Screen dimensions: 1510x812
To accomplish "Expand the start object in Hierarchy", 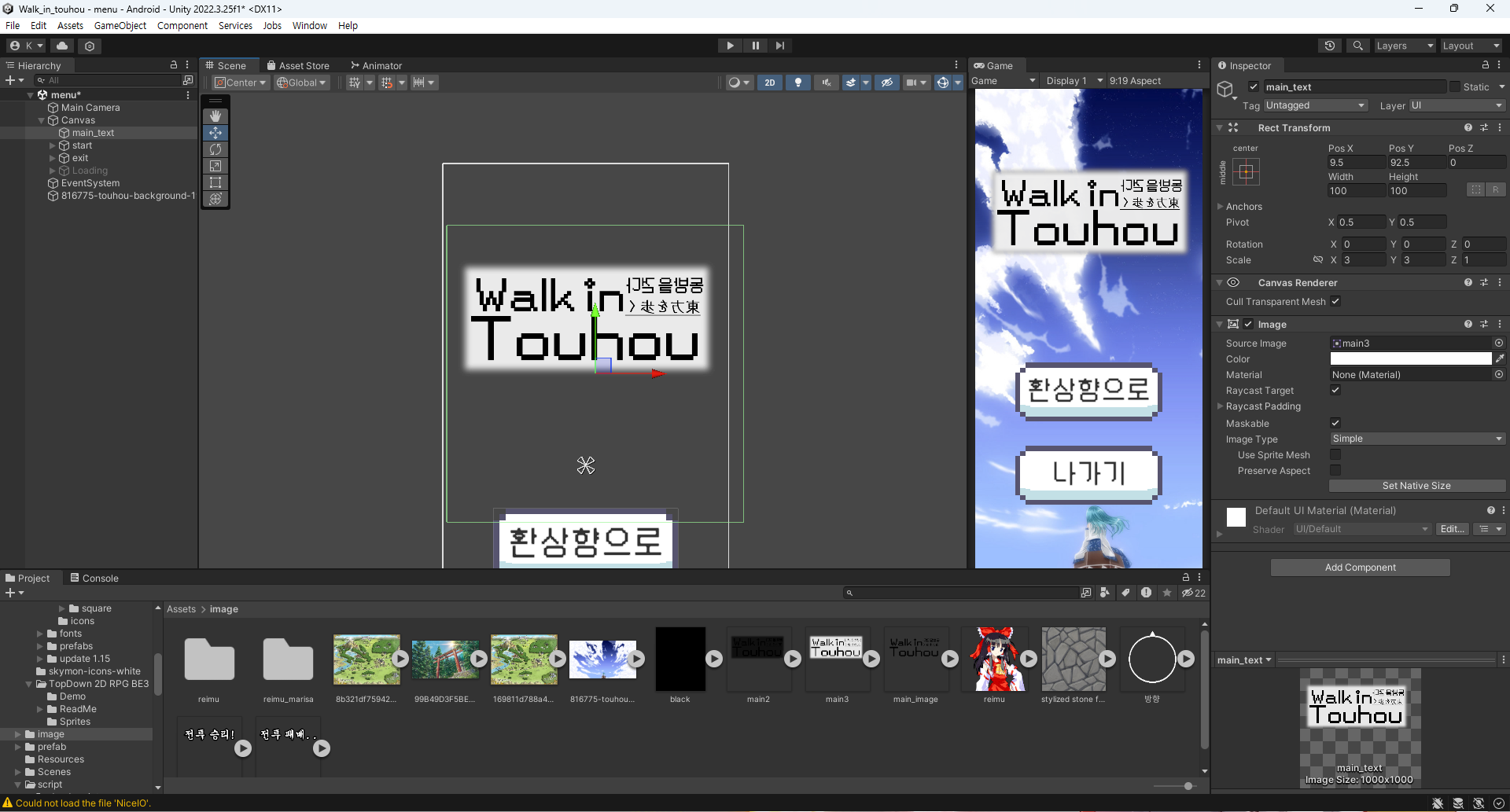I will (x=53, y=145).
